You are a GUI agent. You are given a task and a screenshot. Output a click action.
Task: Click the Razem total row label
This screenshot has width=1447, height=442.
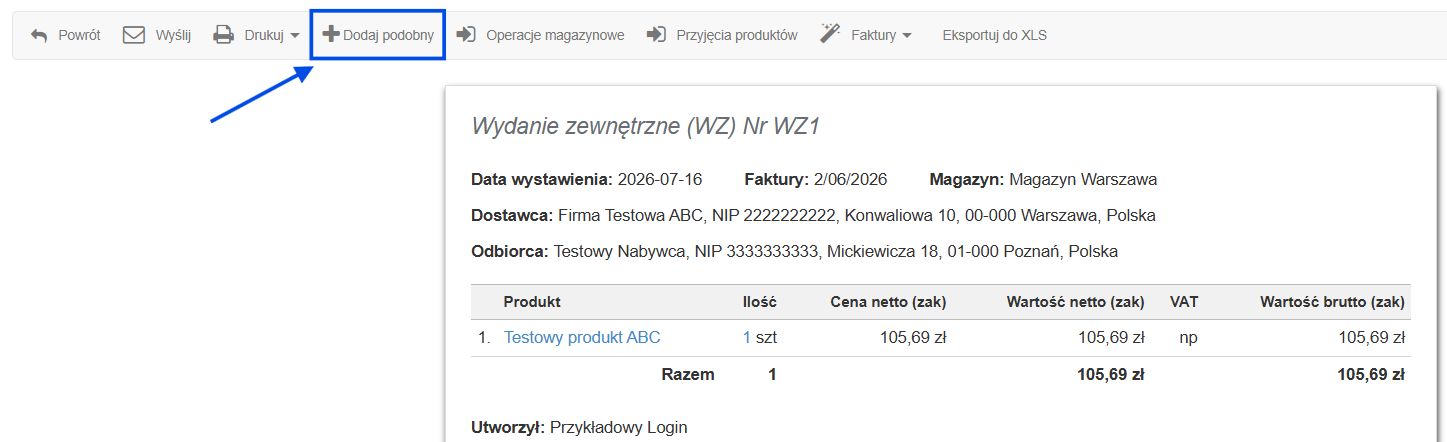coord(688,375)
